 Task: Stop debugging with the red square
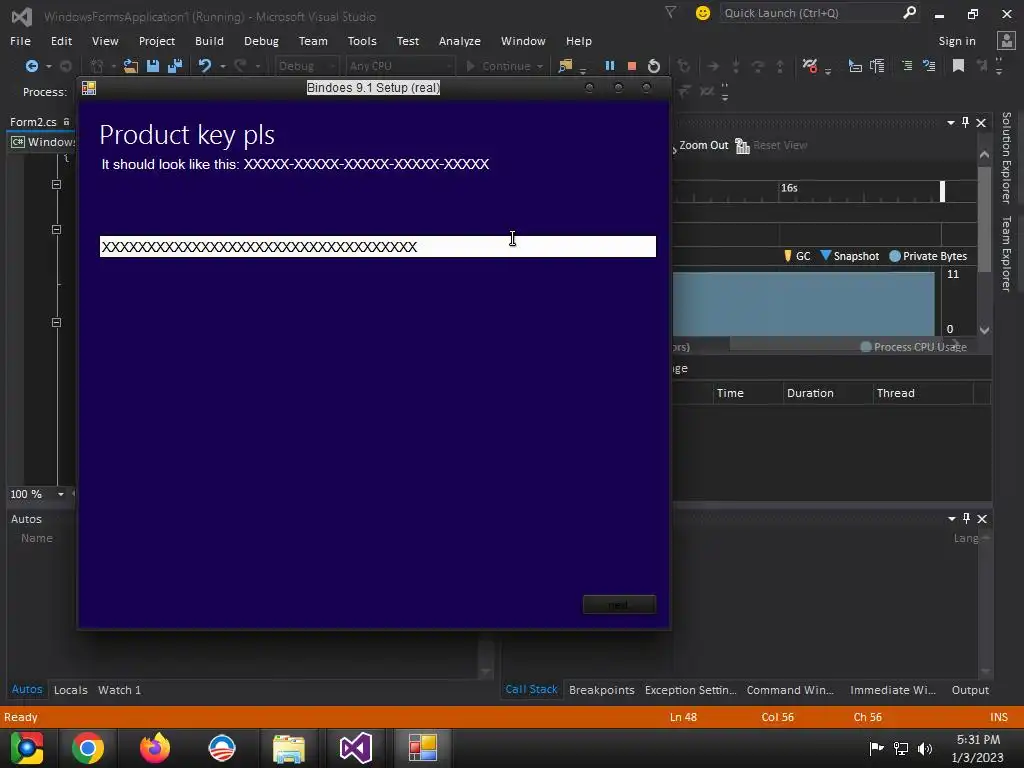coord(632,66)
